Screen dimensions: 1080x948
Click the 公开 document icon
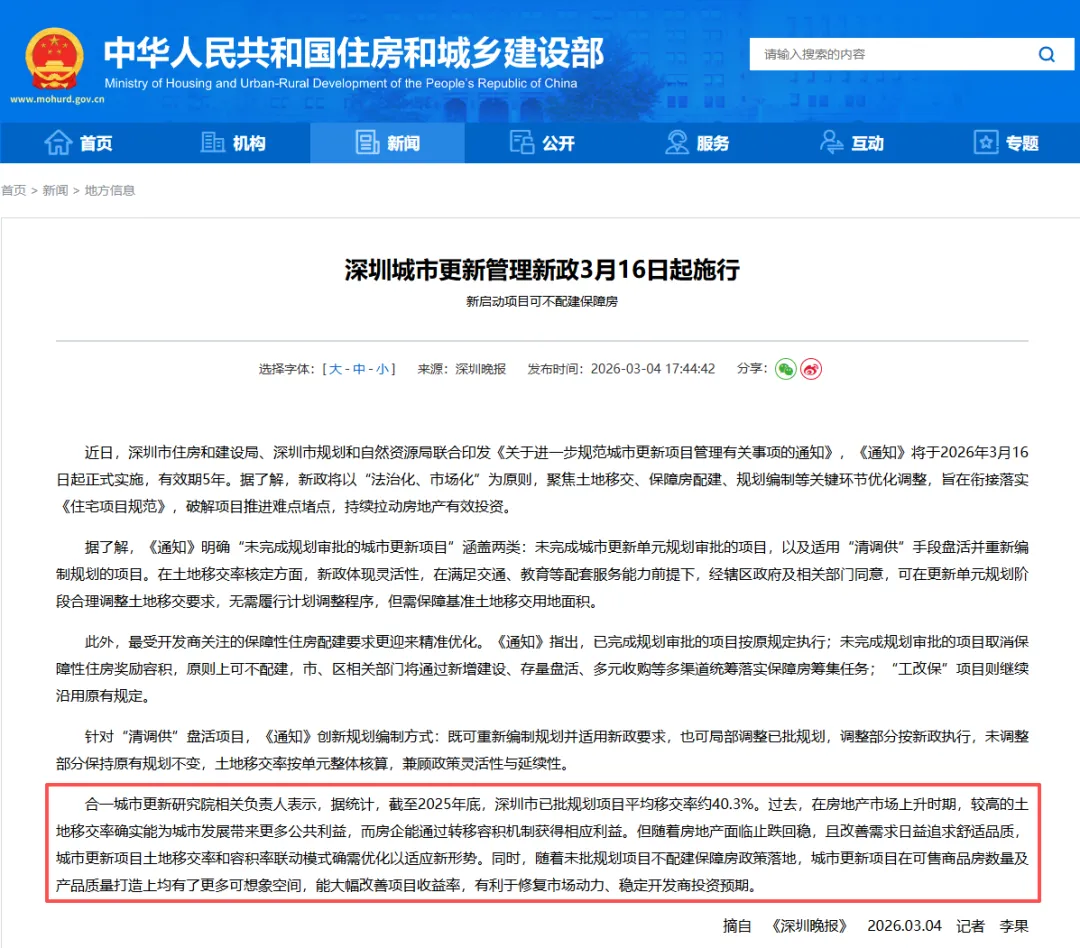(x=521, y=143)
